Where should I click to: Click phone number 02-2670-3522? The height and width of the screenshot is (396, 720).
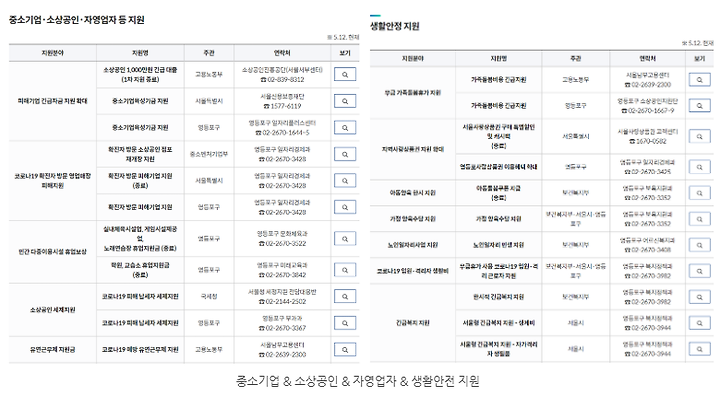coord(282,243)
